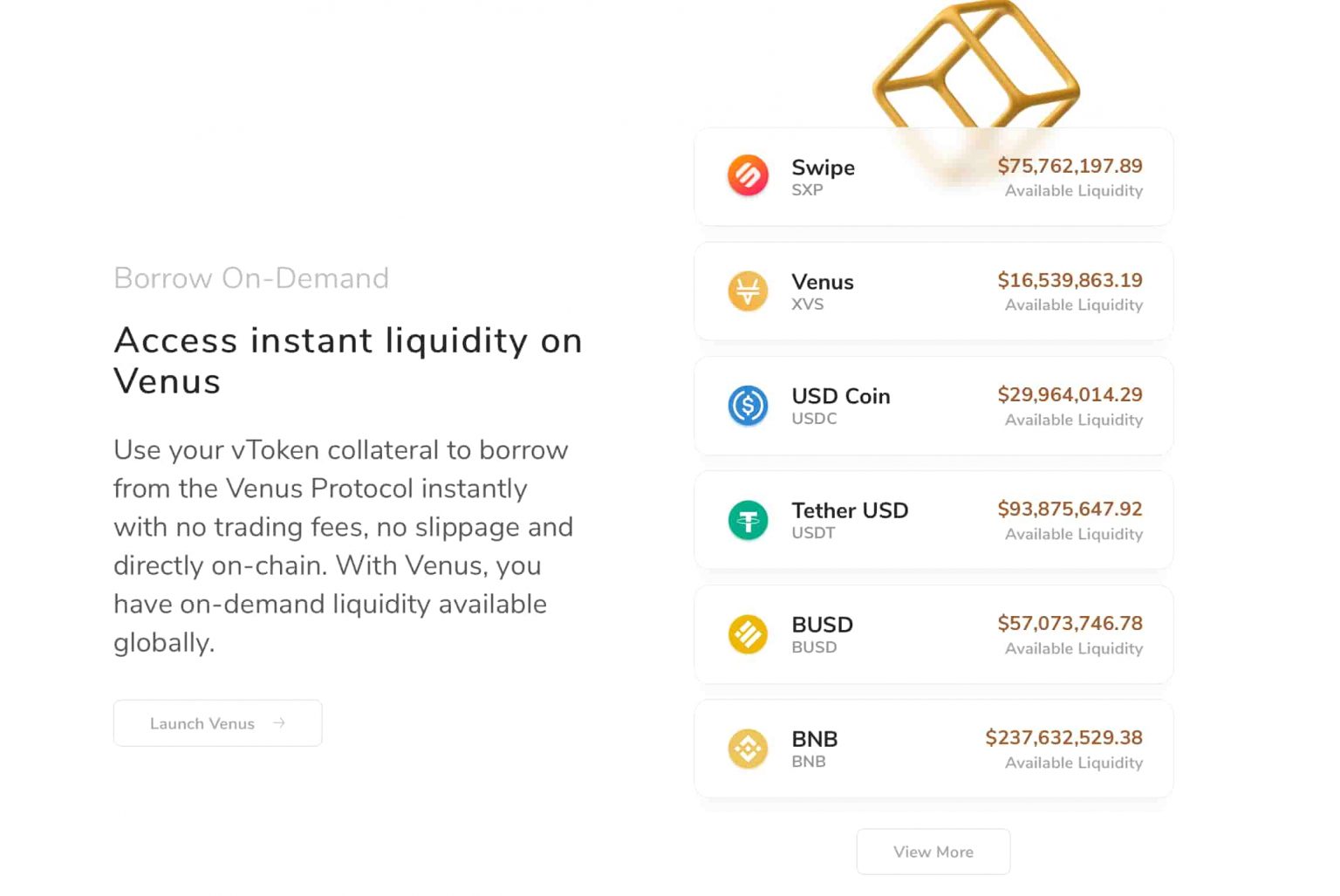Click the USD Coin logo icon
This screenshot has width=1340, height=896.
pos(747,406)
